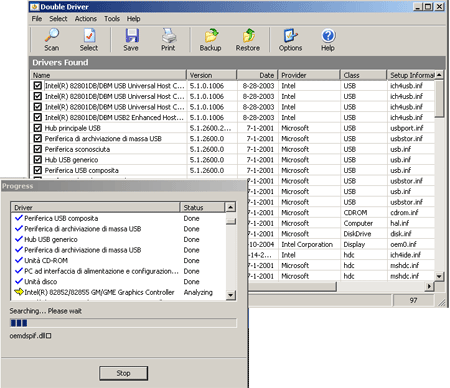Click the Restore folder icon
This screenshot has width=450, height=388.
[x=248, y=36]
